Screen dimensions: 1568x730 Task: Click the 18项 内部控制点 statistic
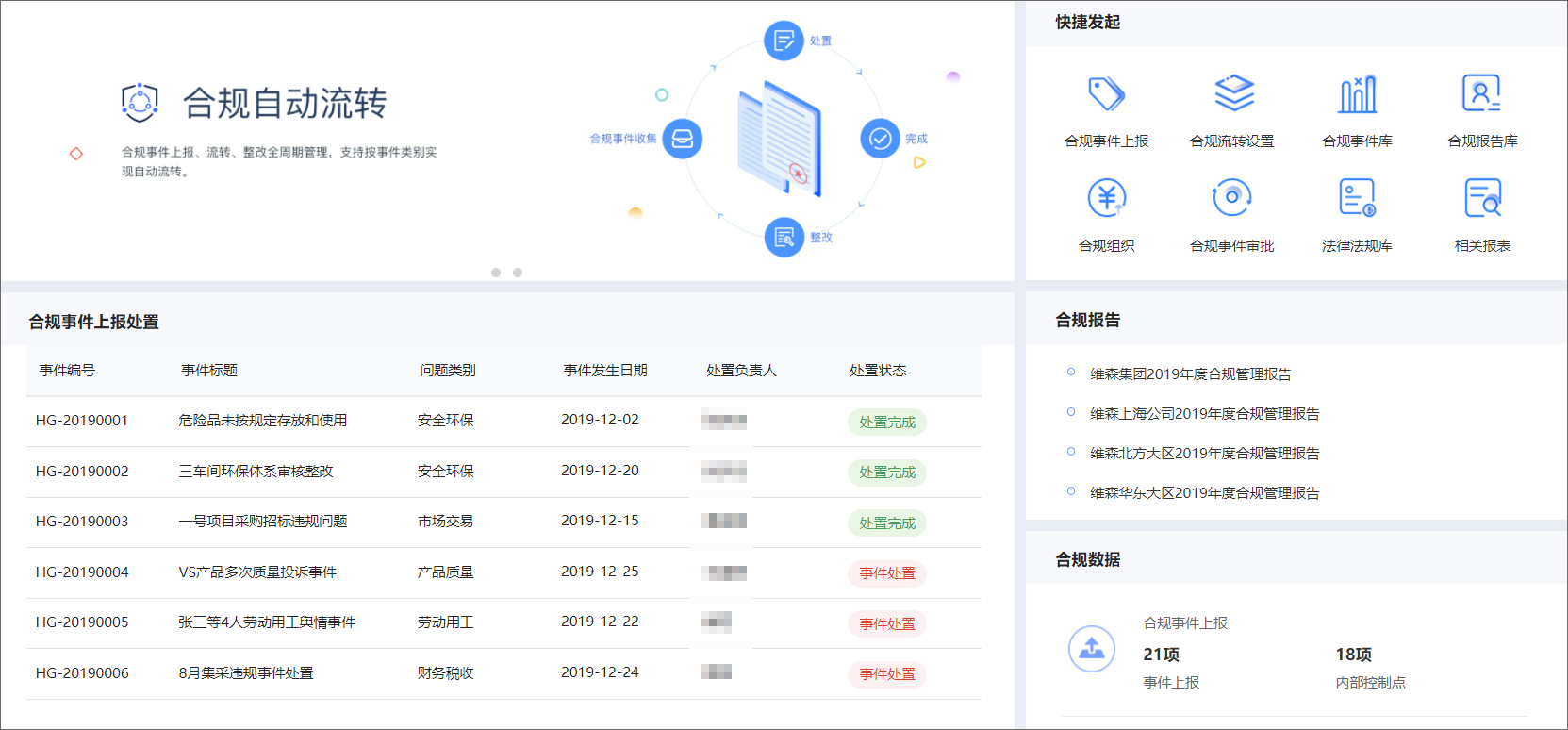(x=1370, y=667)
